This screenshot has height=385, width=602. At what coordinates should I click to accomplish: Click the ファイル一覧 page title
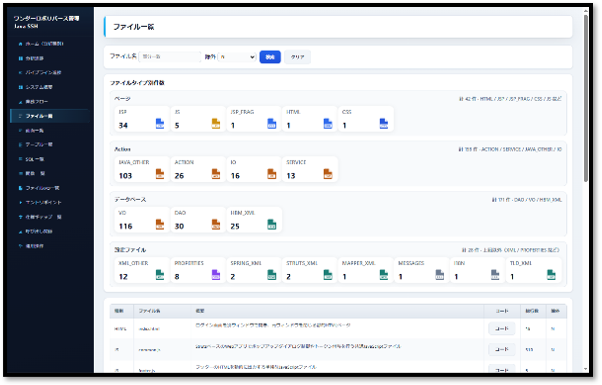(x=134, y=27)
